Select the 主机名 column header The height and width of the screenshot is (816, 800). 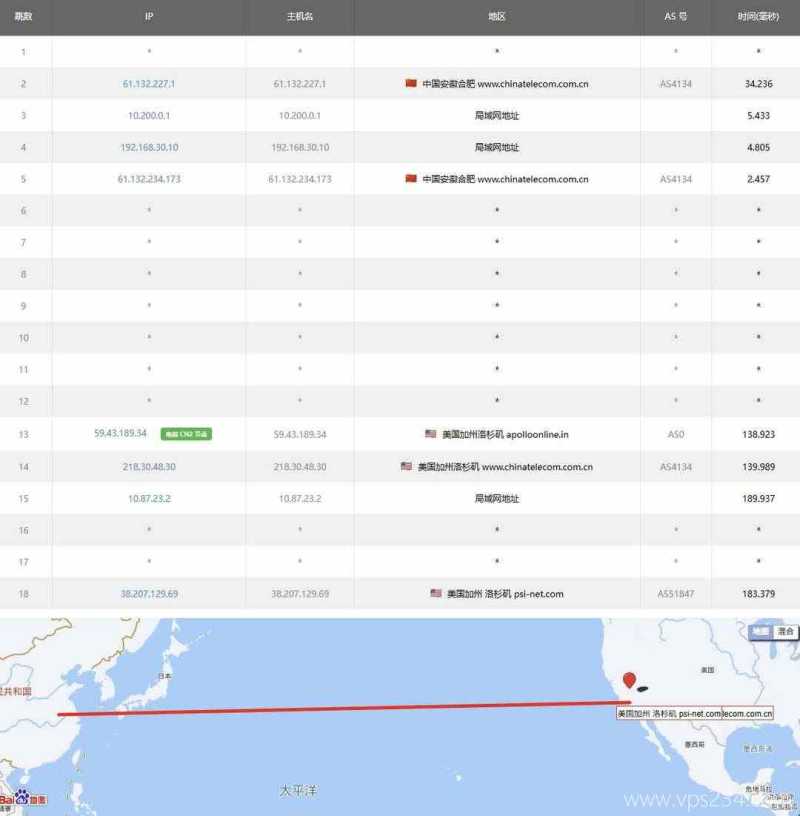tap(299, 16)
